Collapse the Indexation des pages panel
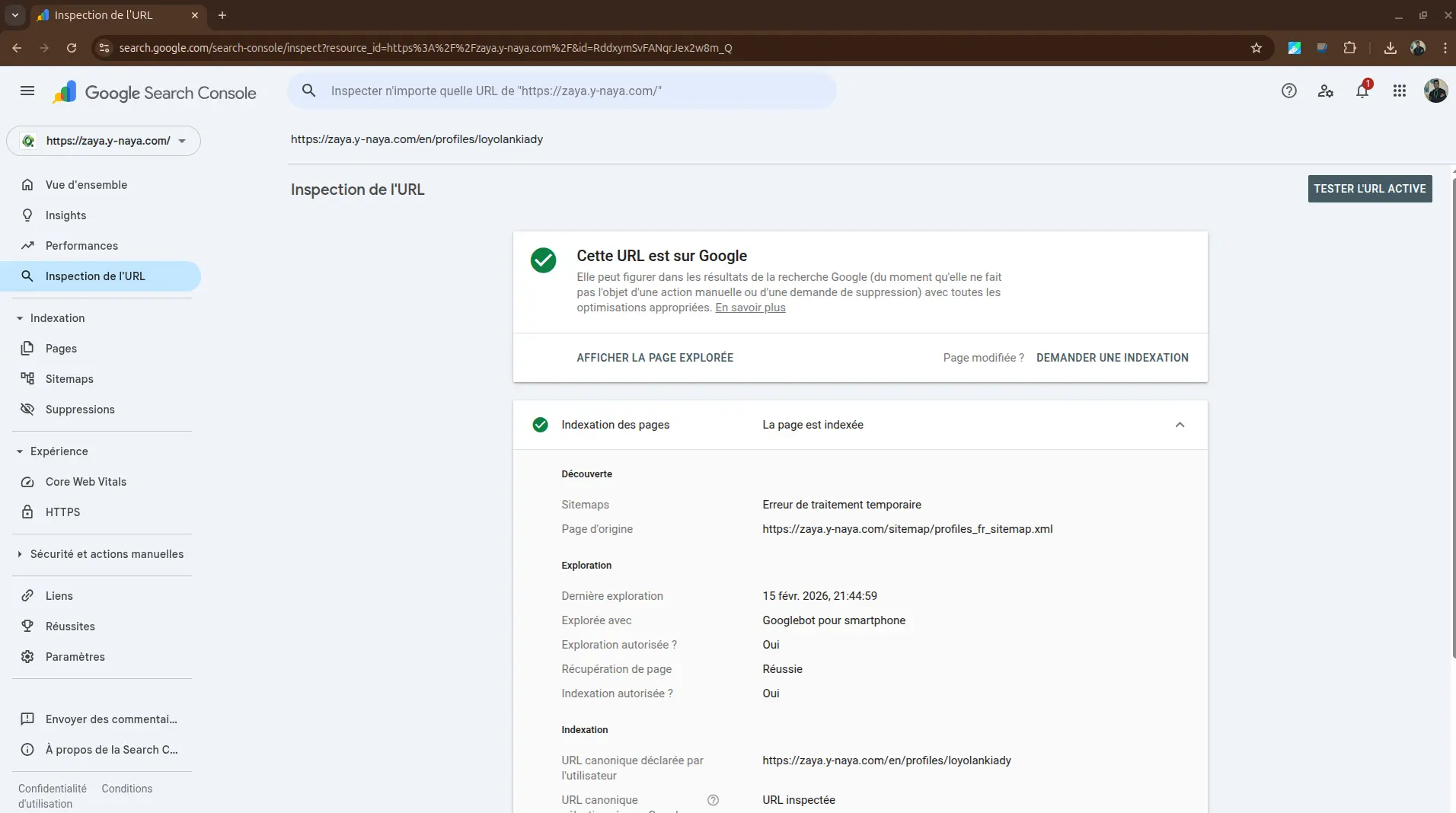This screenshot has height=813, width=1456. click(1180, 425)
